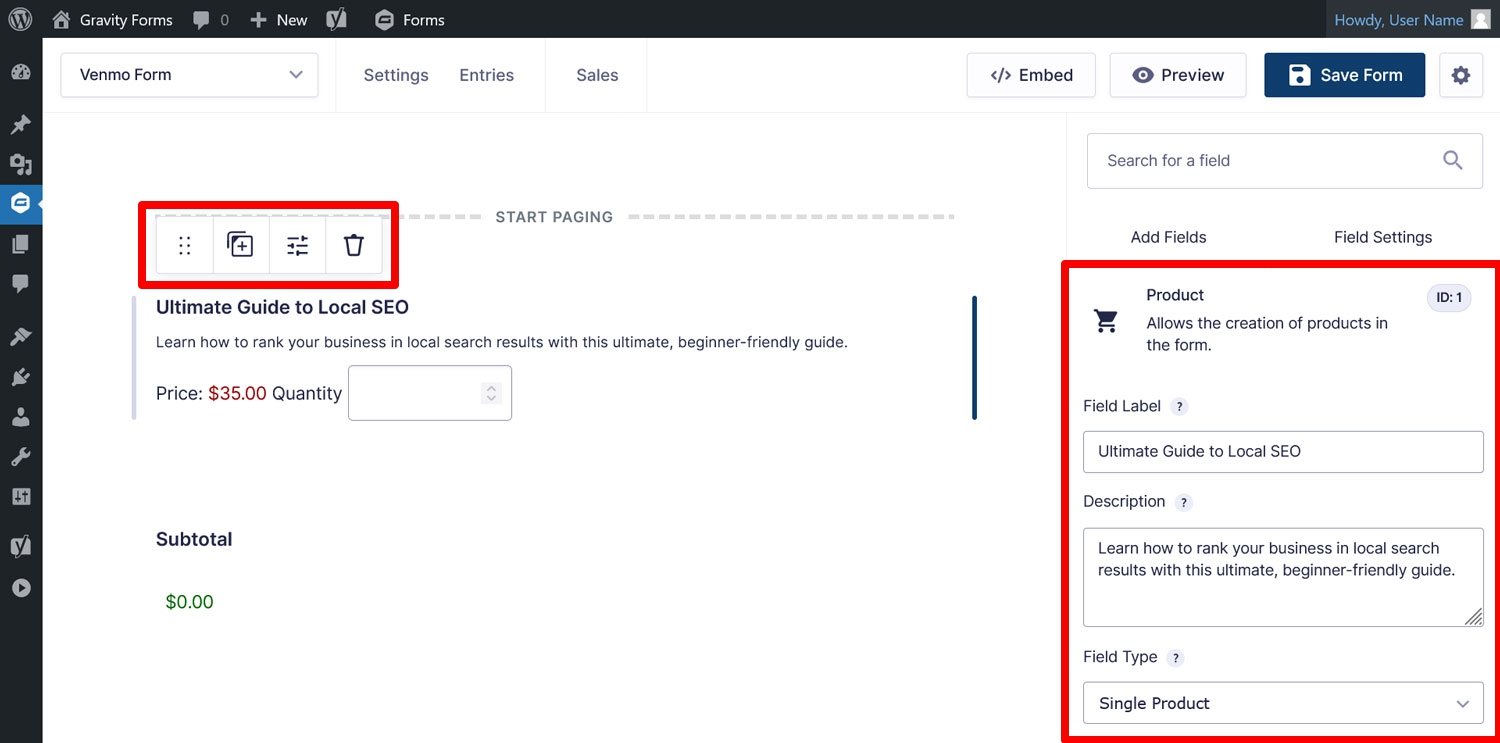The width and height of the screenshot is (1500, 743).
Task: Open the editor gear settings
Action: 1461,75
